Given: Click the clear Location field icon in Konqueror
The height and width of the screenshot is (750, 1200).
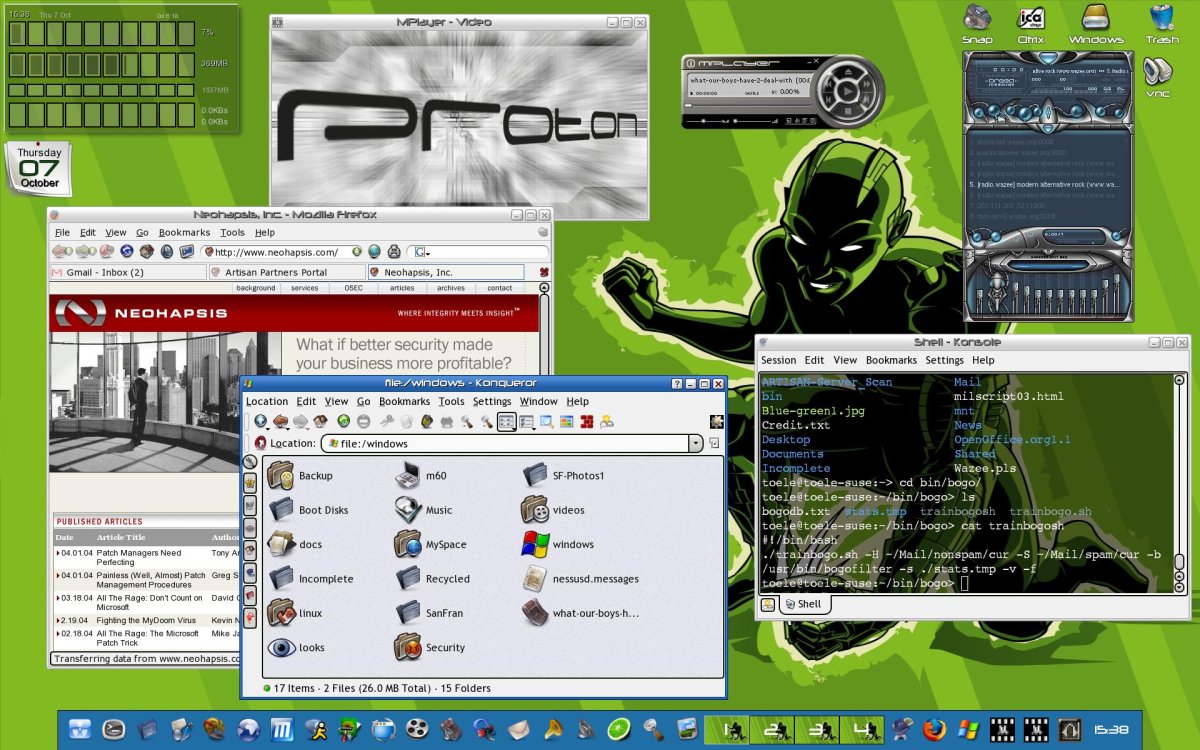Looking at the screenshot, I should coord(260,443).
